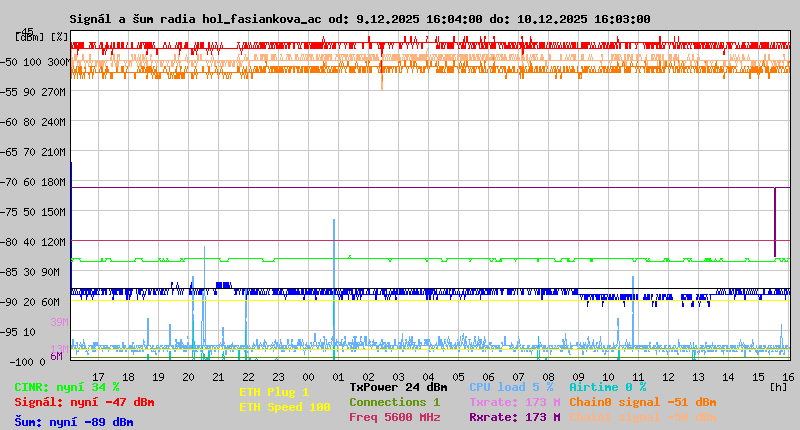This screenshot has height=430, width=800.
Task: Click the '90M' y-axis label
Action: (51, 272)
